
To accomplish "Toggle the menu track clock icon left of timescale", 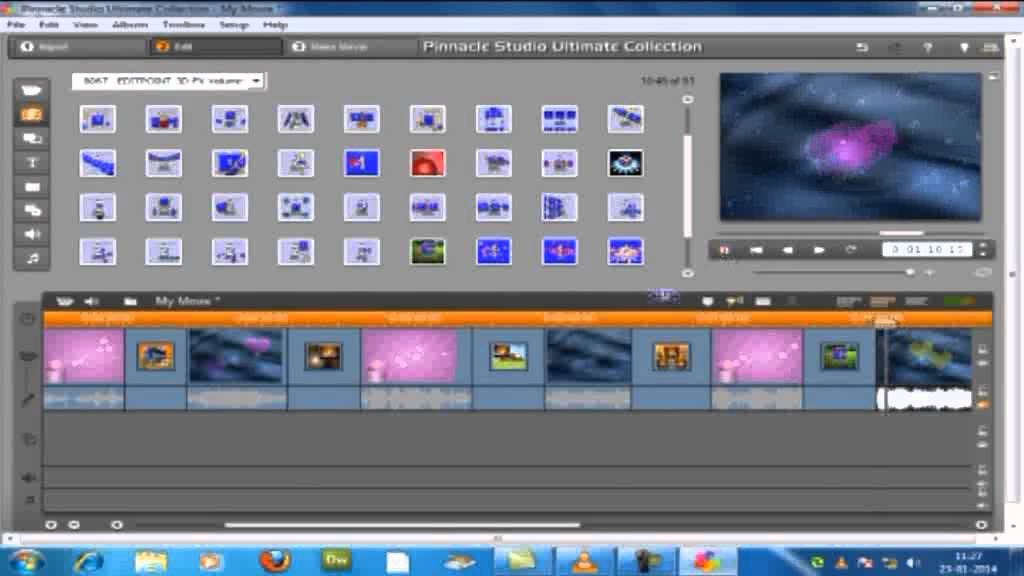I will (x=27, y=319).
